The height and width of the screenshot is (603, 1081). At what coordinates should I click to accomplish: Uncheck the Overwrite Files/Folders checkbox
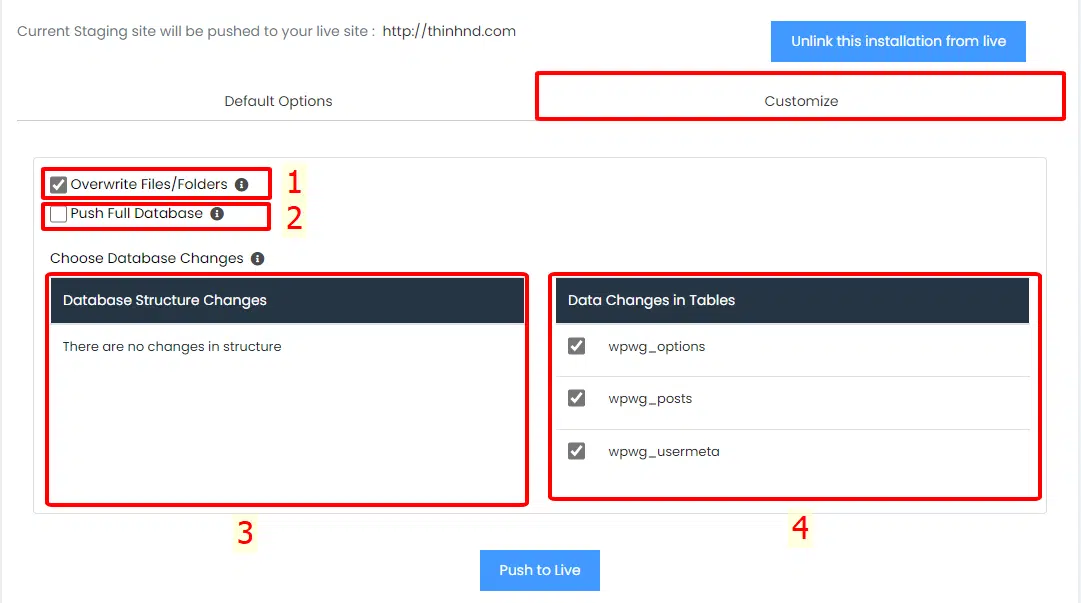click(59, 185)
